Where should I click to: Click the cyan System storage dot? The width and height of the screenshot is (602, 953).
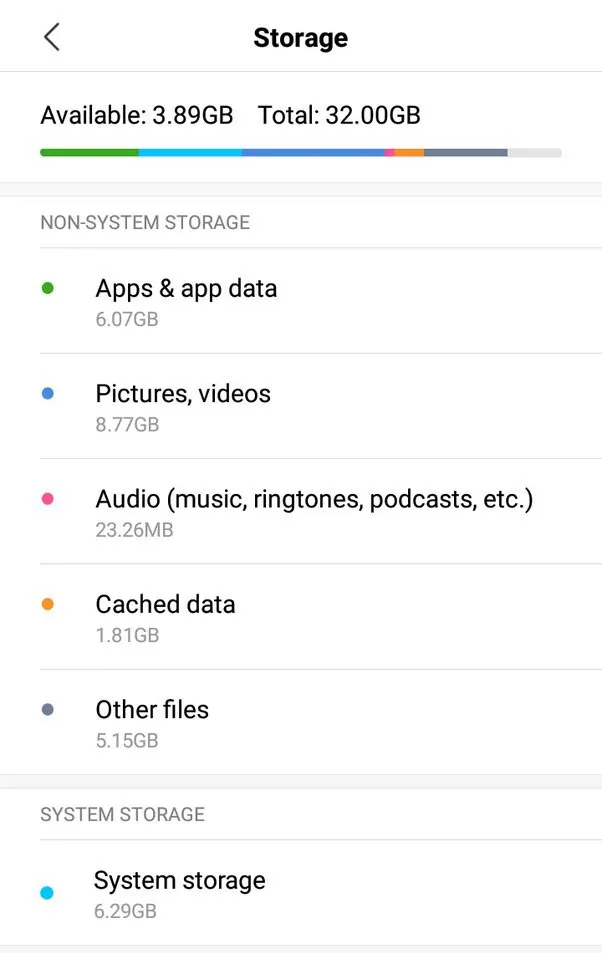(x=47, y=893)
